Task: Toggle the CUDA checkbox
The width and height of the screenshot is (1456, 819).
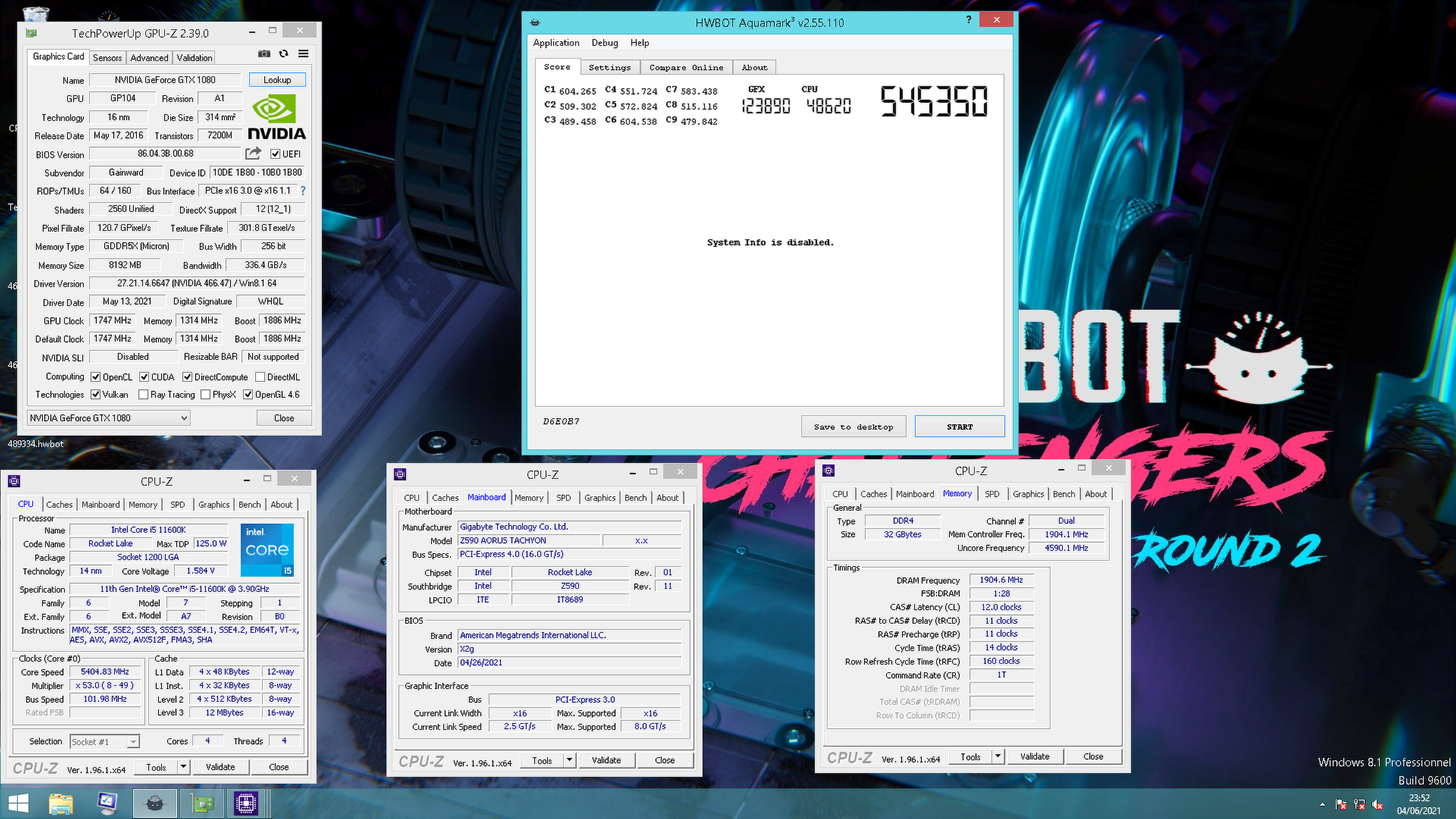Action: [144, 377]
